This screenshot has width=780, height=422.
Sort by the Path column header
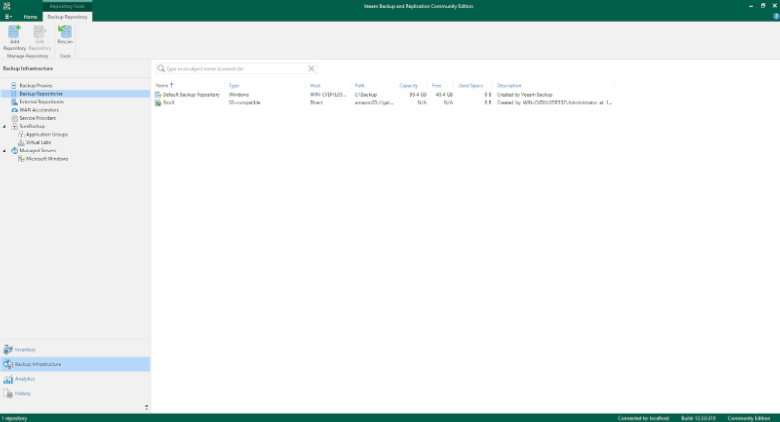click(x=360, y=86)
